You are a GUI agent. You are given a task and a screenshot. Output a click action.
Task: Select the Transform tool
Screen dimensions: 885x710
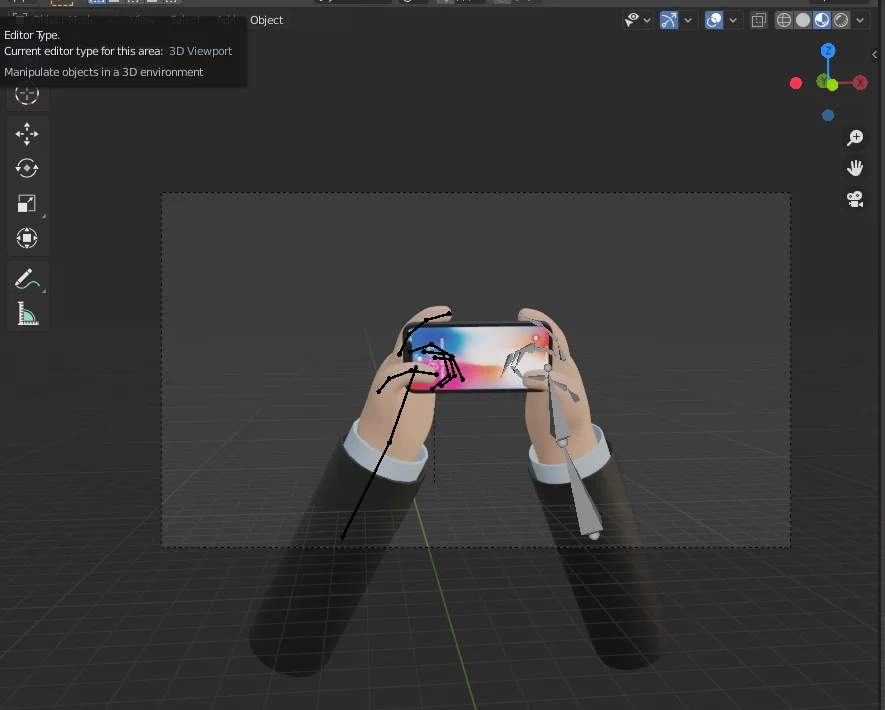[x=27, y=238]
